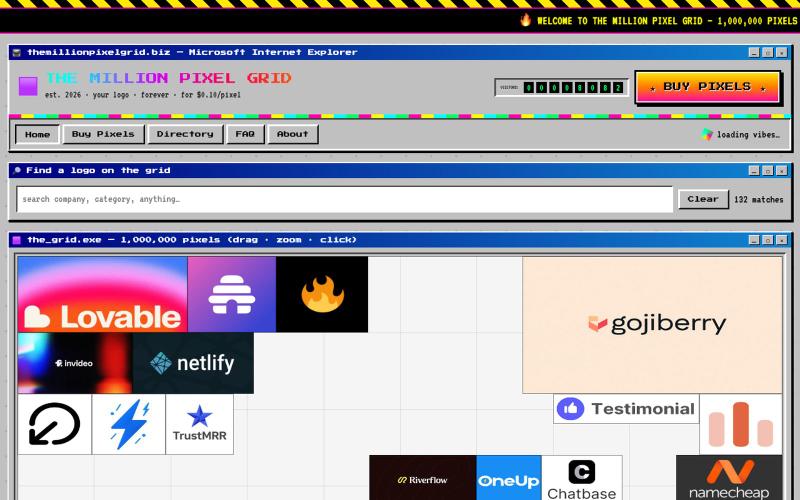Open the netlify logo tile
This screenshot has width=800, height=500.
click(x=193, y=363)
